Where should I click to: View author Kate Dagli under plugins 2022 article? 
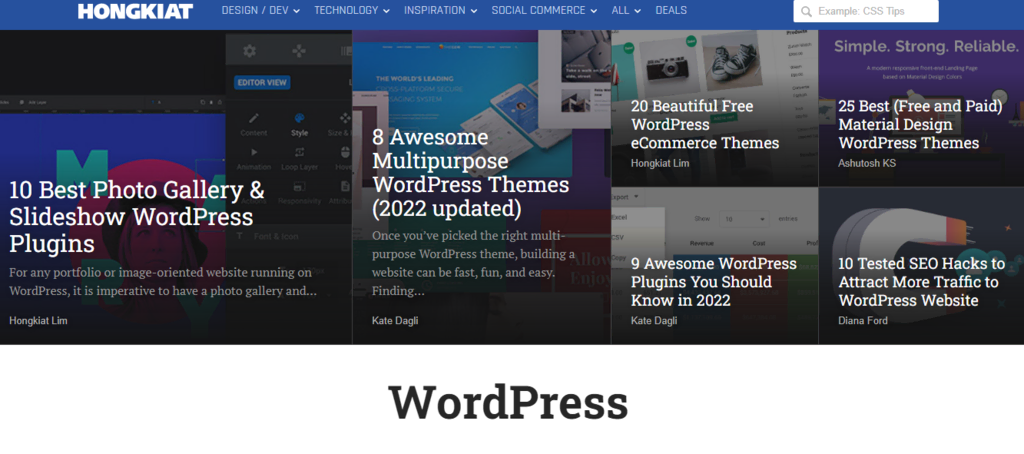pyautogui.click(x=654, y=320)
